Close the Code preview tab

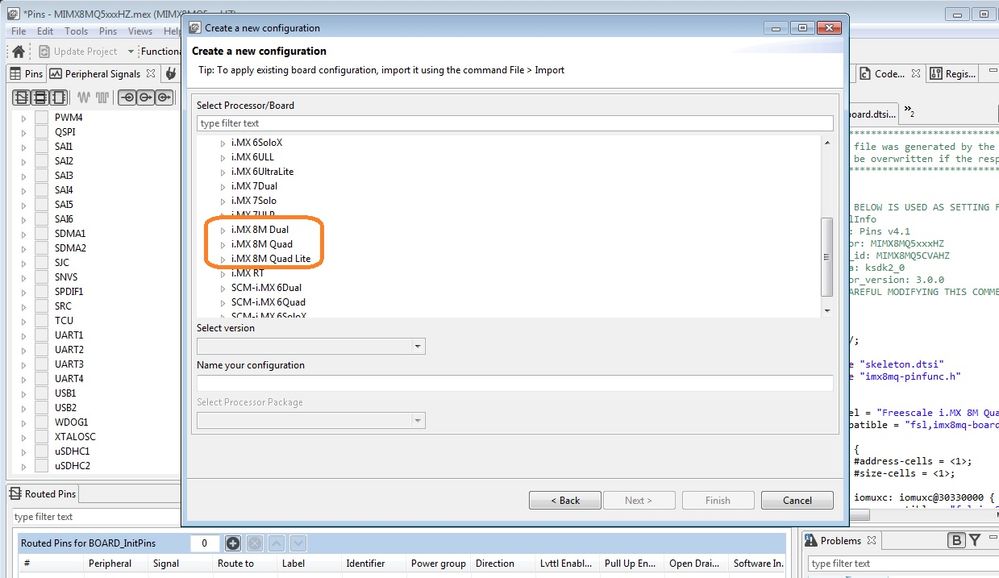point(916,73)
